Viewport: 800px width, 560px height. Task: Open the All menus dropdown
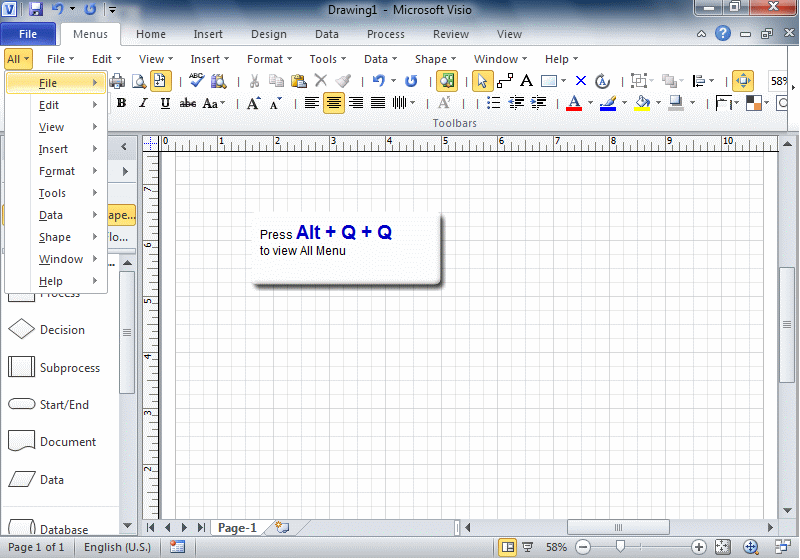coord(18,59)
